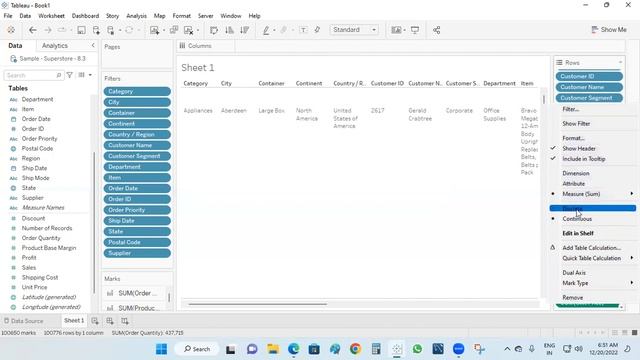Choose Show Filter in context menu
Screen dimensions: 640x360
click(x=576, y=123)
